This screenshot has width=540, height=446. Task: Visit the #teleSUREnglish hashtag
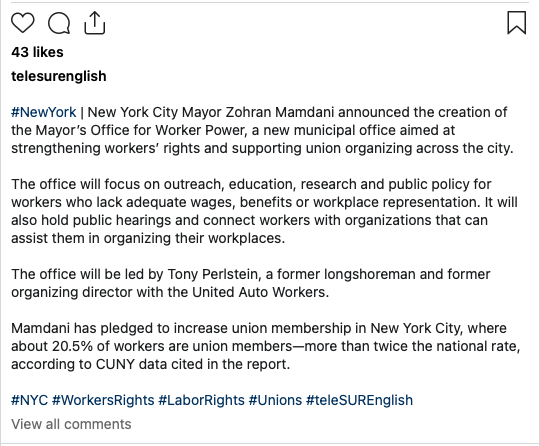(x=359, y=400)
